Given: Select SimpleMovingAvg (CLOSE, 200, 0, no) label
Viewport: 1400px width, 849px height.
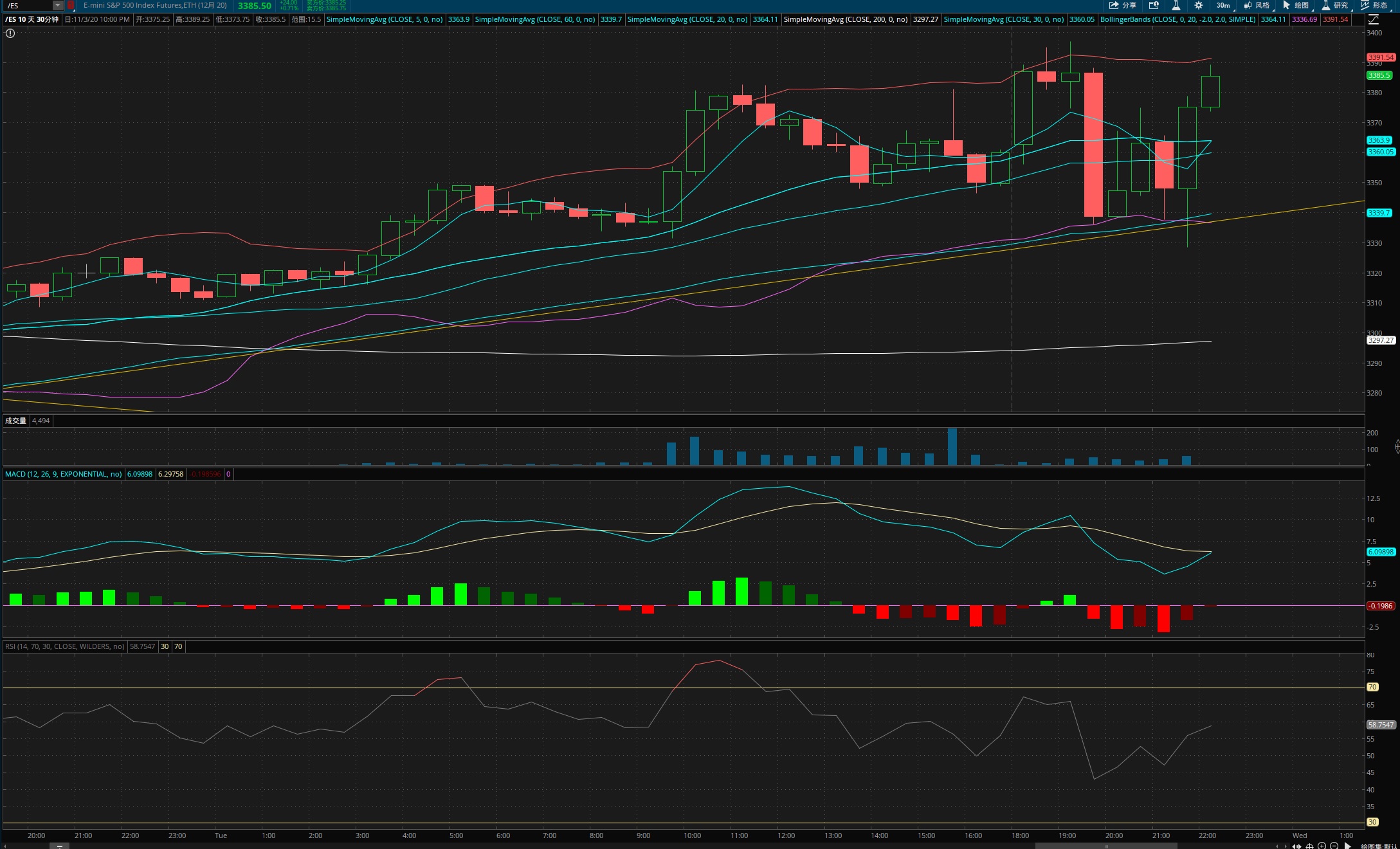Looking at the screenshot, I should click(x=846, y=19).
